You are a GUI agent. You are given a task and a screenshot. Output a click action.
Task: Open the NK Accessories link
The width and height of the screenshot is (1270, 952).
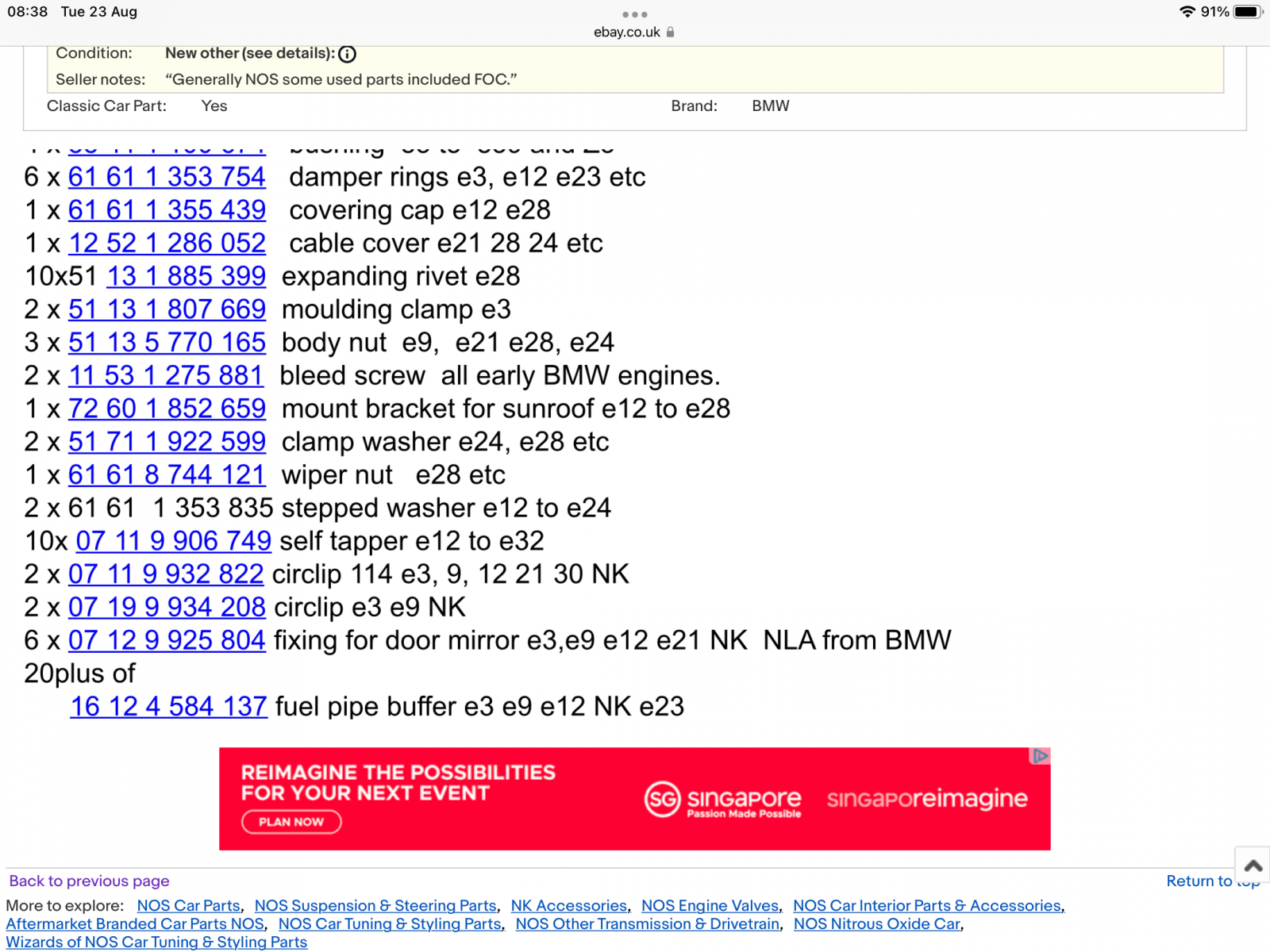(x=568, y=905)
